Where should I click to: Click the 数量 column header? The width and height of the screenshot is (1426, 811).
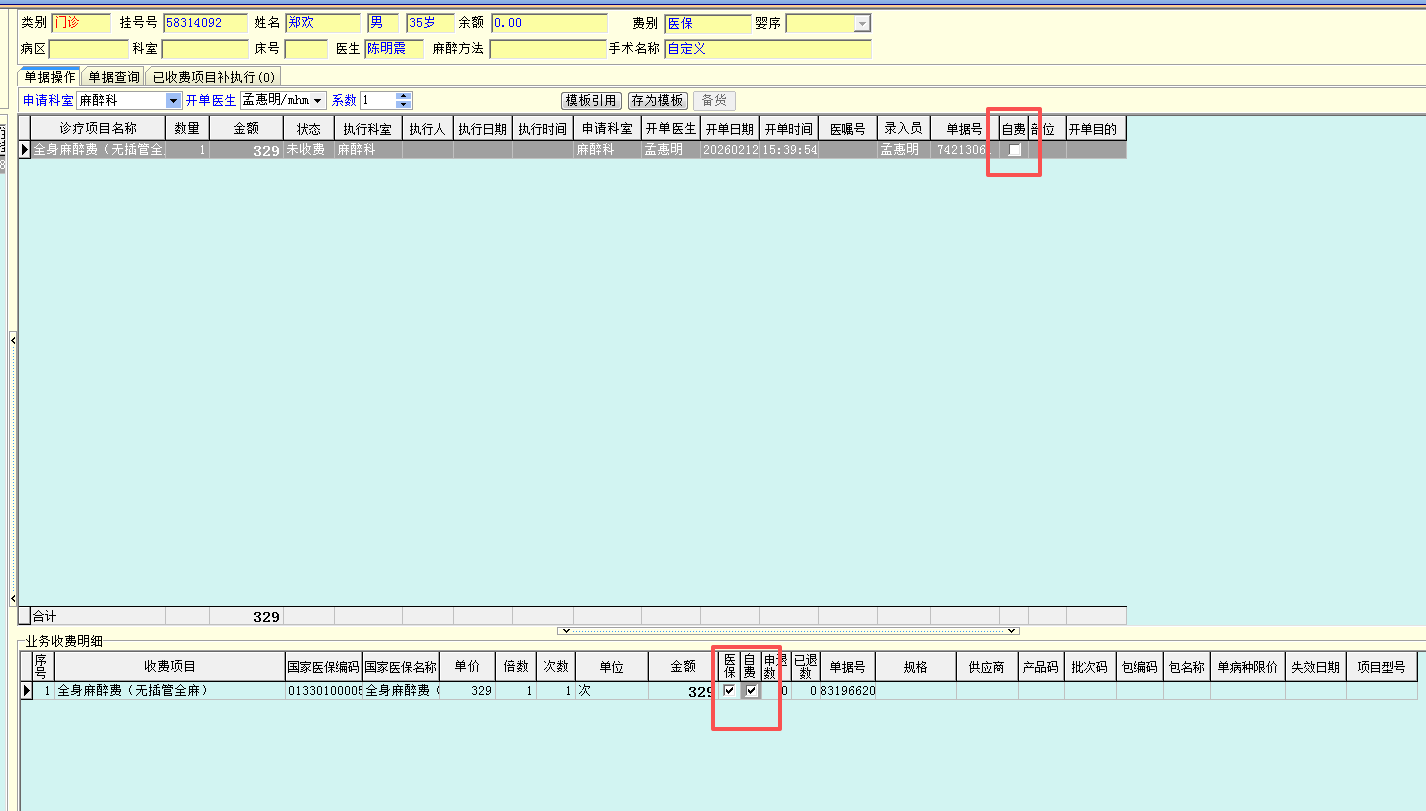pos(187,129)
